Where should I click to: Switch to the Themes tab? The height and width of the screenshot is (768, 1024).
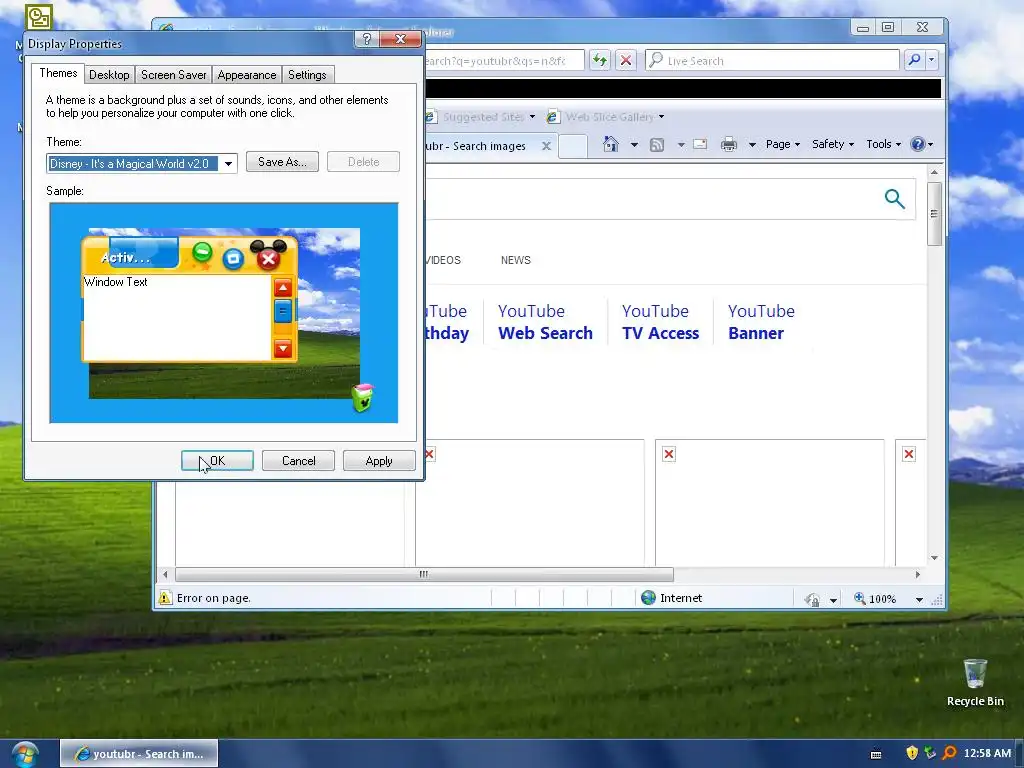click(58, 73)
